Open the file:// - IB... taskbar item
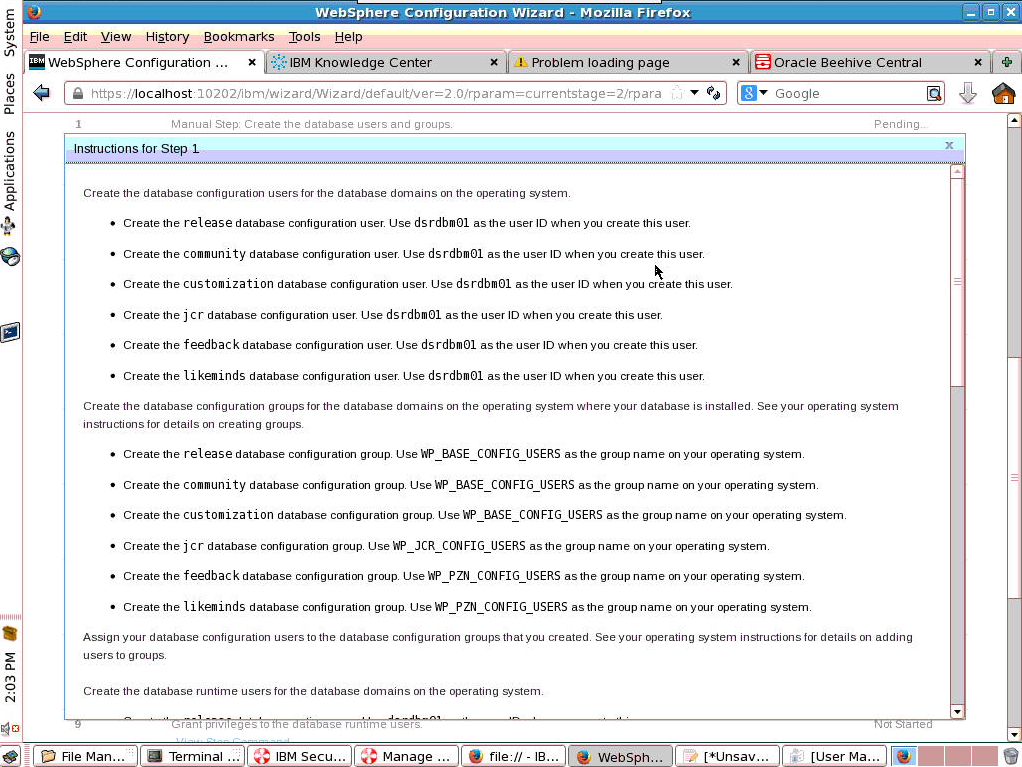The height and width of the screenshot is (767, 1022). [513, 756]
